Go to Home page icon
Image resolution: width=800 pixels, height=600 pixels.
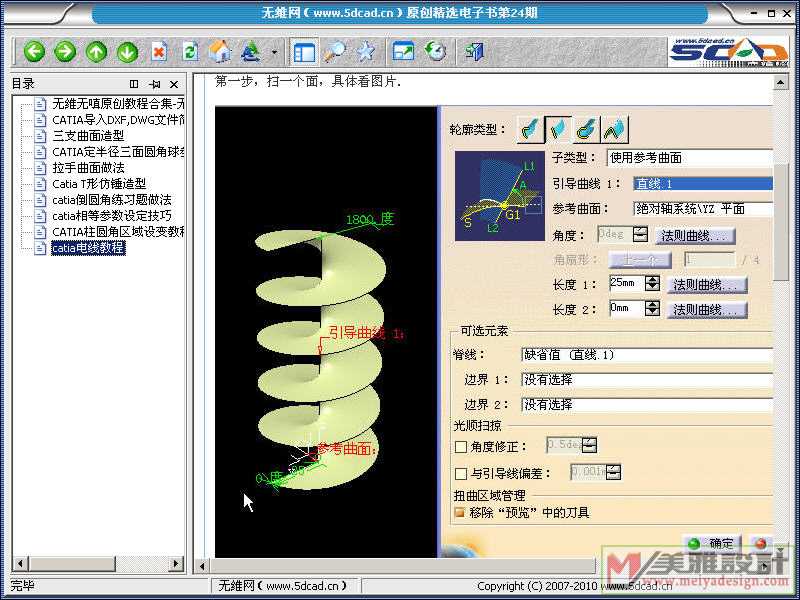pos(220,51)
